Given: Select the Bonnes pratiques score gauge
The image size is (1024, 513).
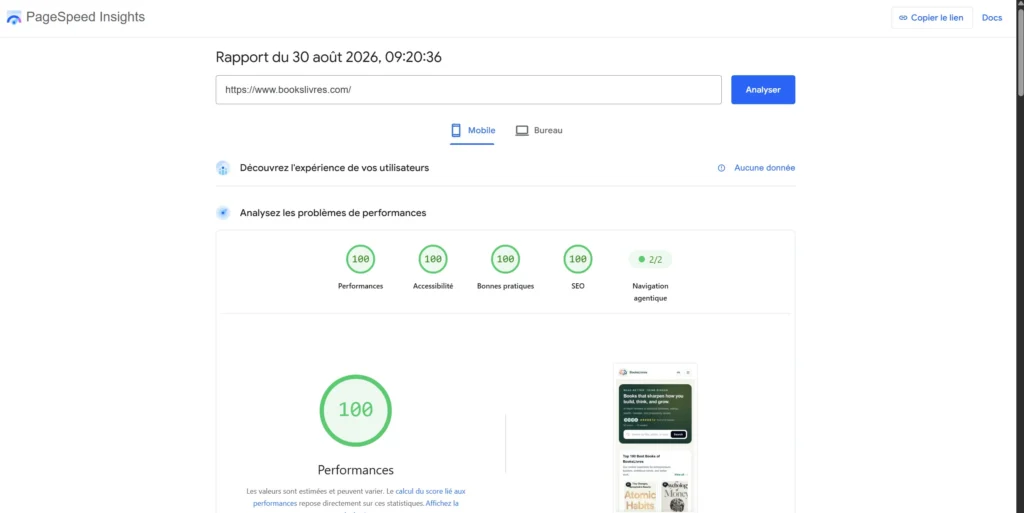Looking at the screenshot, I should 505,259.
